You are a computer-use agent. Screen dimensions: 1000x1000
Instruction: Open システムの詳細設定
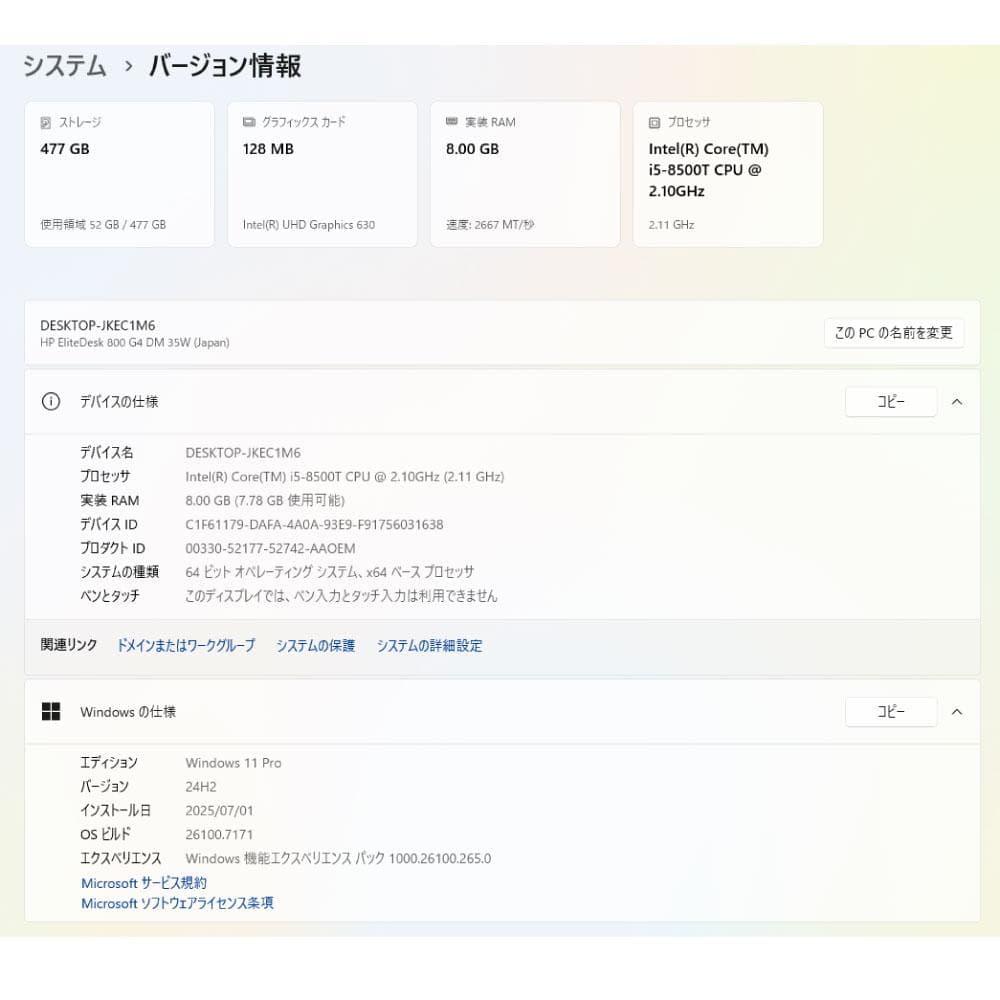[x=429, y=645]
